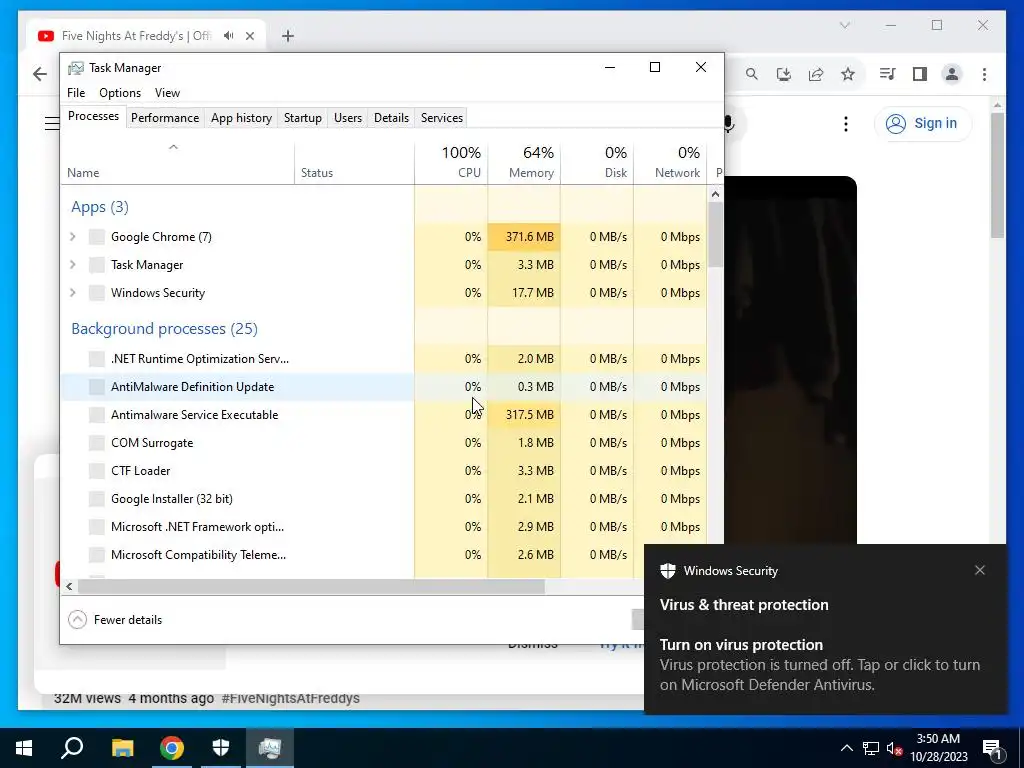Click the CTF Loader process icon
Viewport: 1024px width, 768px height.
pyautogui.click(x=97, y=472)
